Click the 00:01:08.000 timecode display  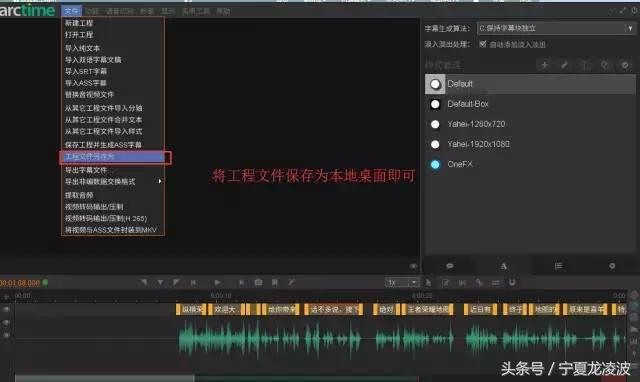[x=20, y=283]
